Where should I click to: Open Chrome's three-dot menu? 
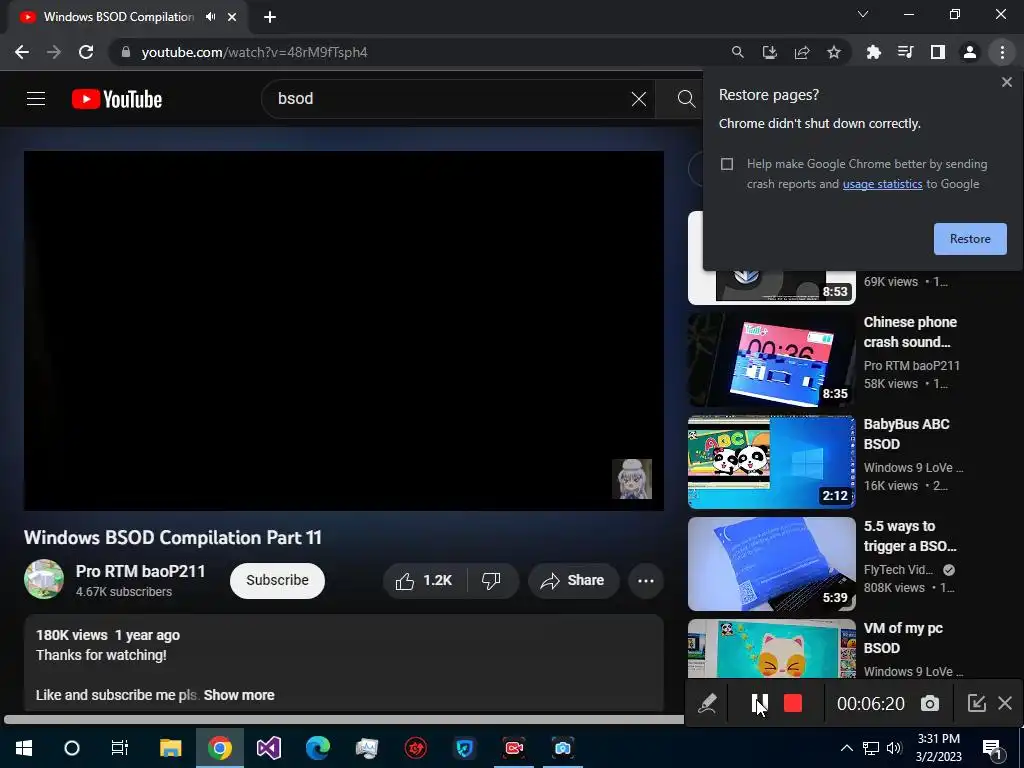click(x=1002, y=52)
